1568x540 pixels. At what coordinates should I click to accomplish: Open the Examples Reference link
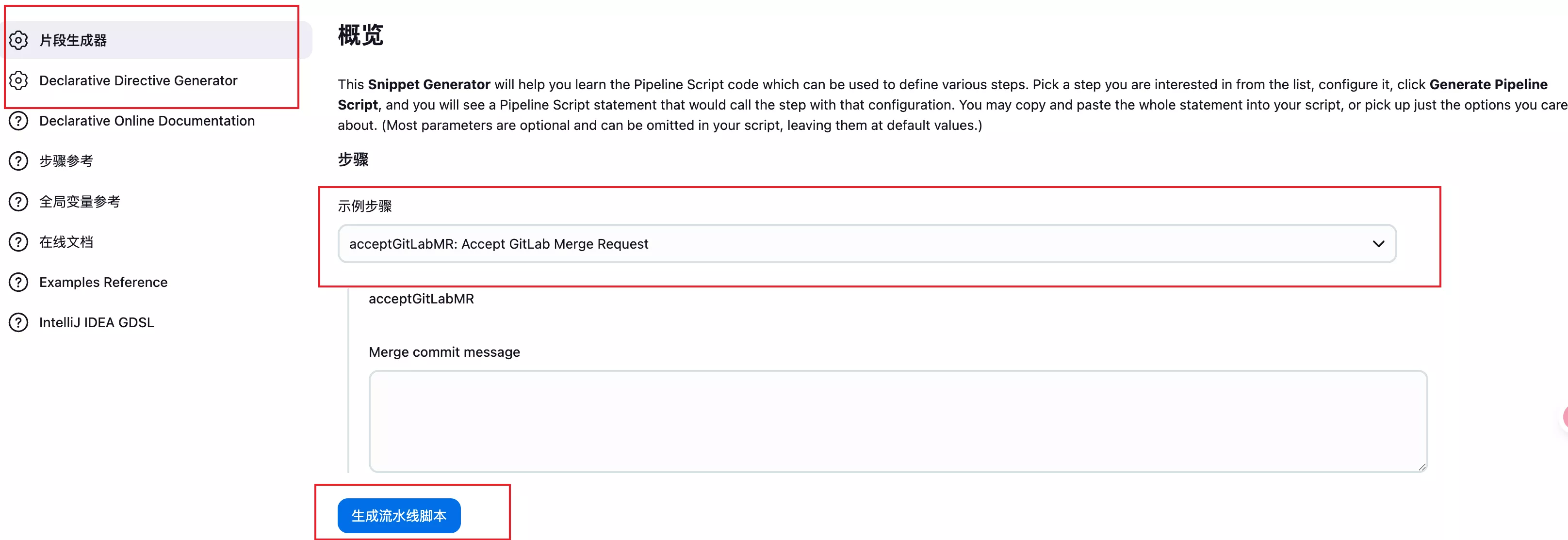point(103,282)
